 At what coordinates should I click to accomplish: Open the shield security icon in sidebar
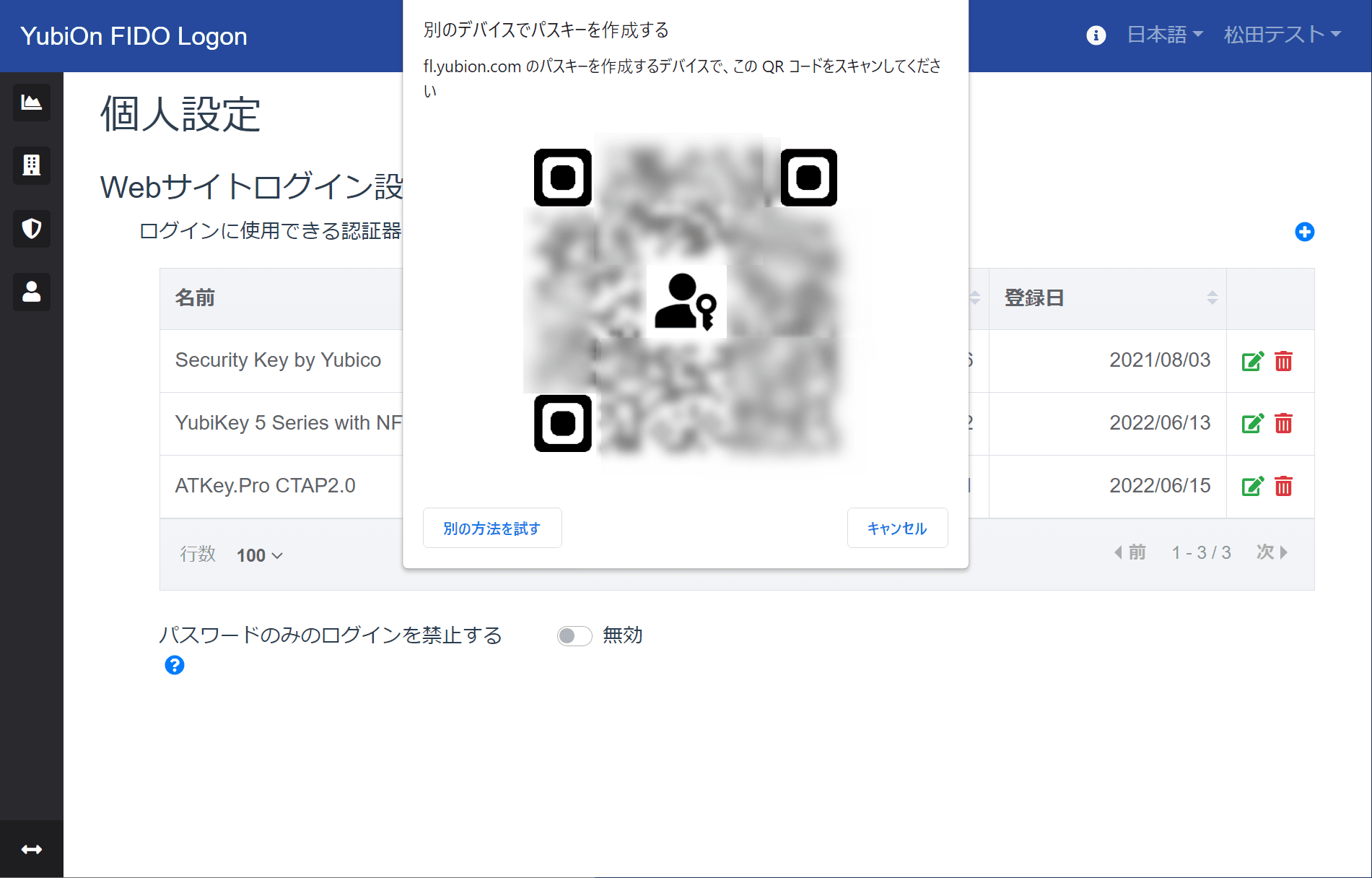(x=32, y=229)
